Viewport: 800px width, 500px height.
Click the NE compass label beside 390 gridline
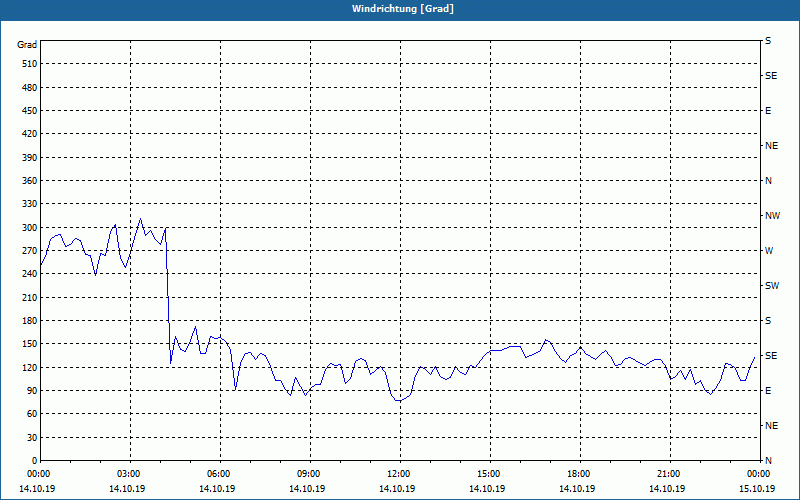[772, 146]
